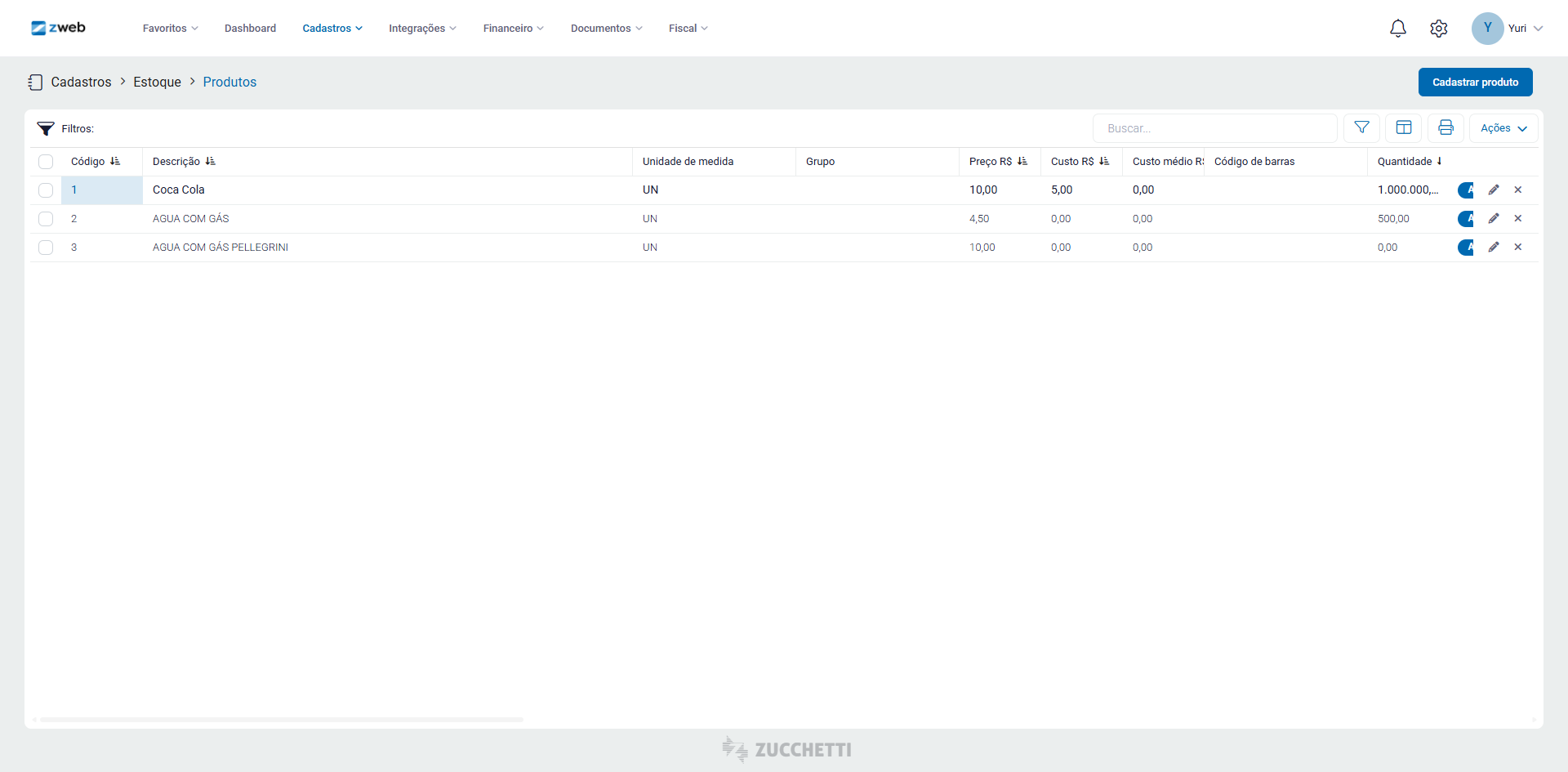Click Cadastrar produto button
Image resolution: width=1568 pixels, height=772 pixels.
point(1475,83)
